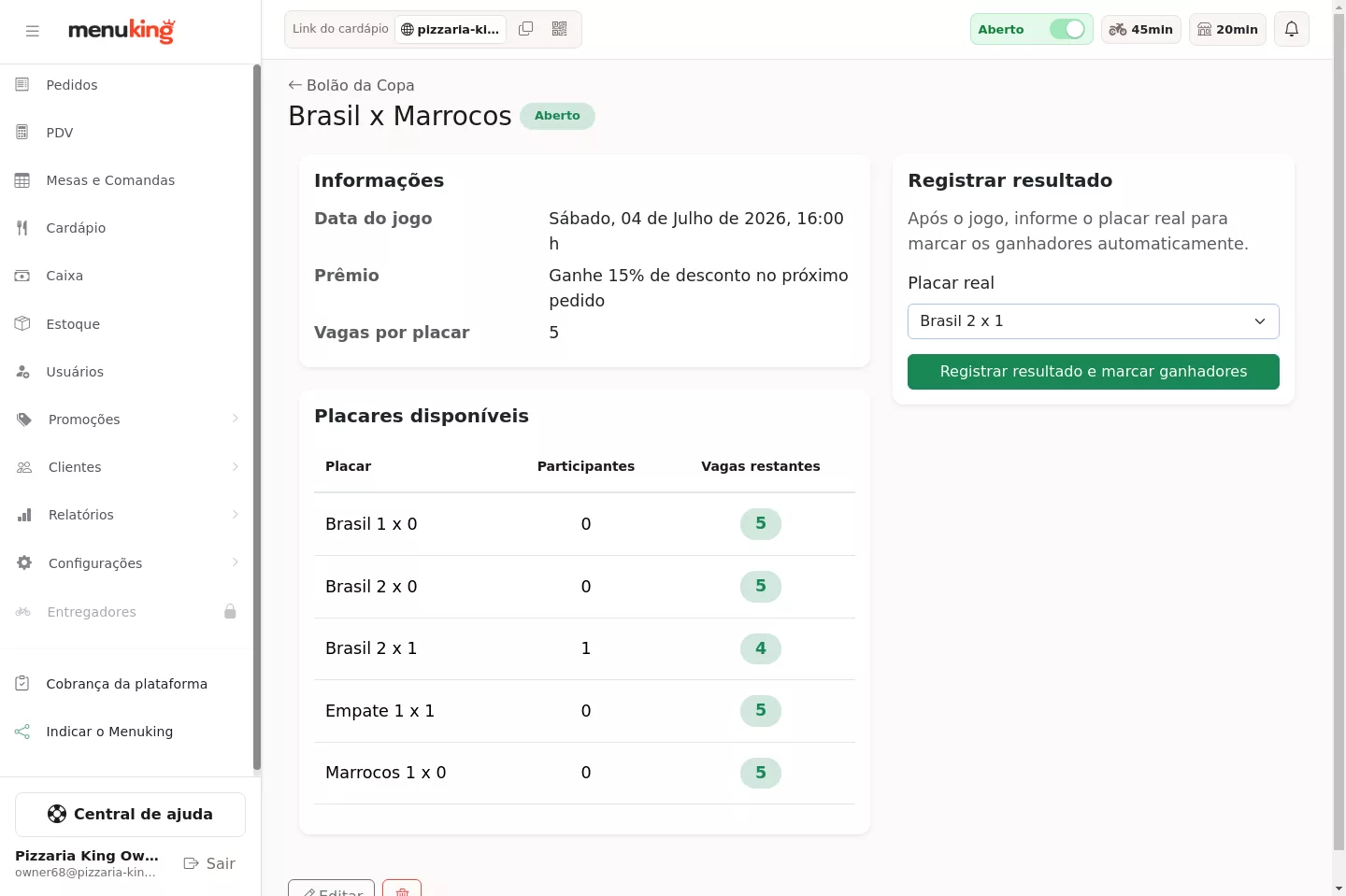Click the Usuários person icon
The width and height of the screenshot is (1346, 896).
22,372
